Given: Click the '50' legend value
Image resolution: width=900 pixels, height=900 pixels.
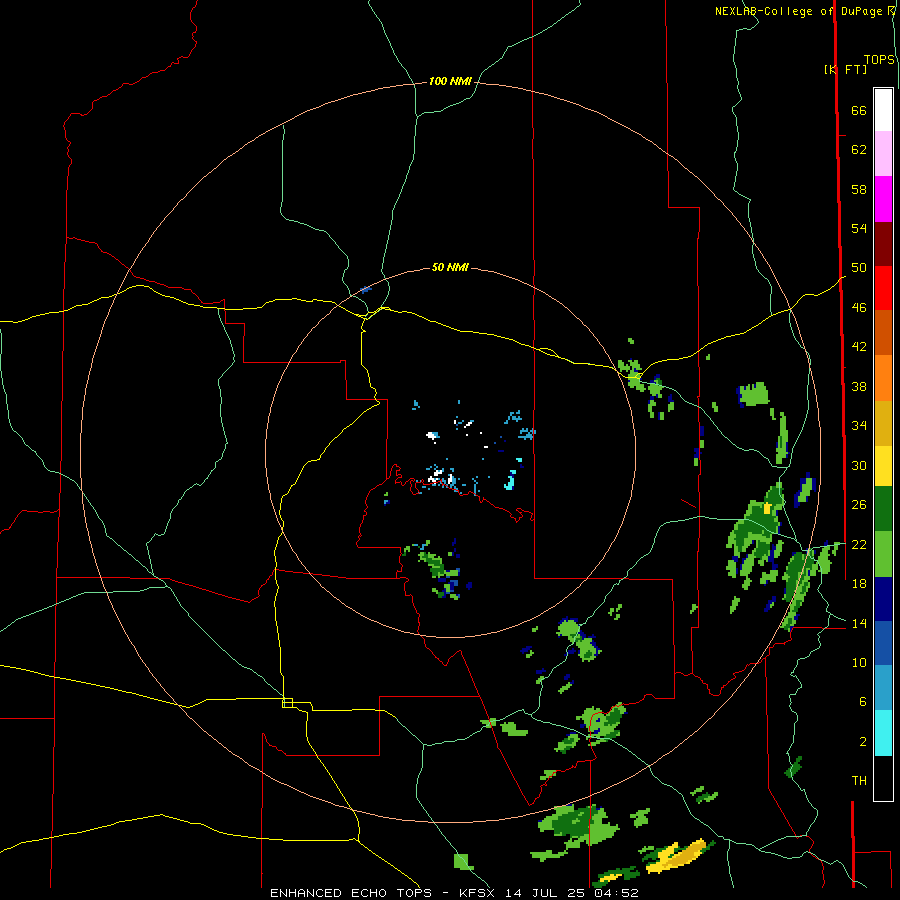Looking at the screenshot, I should click(x=859, y=267).
